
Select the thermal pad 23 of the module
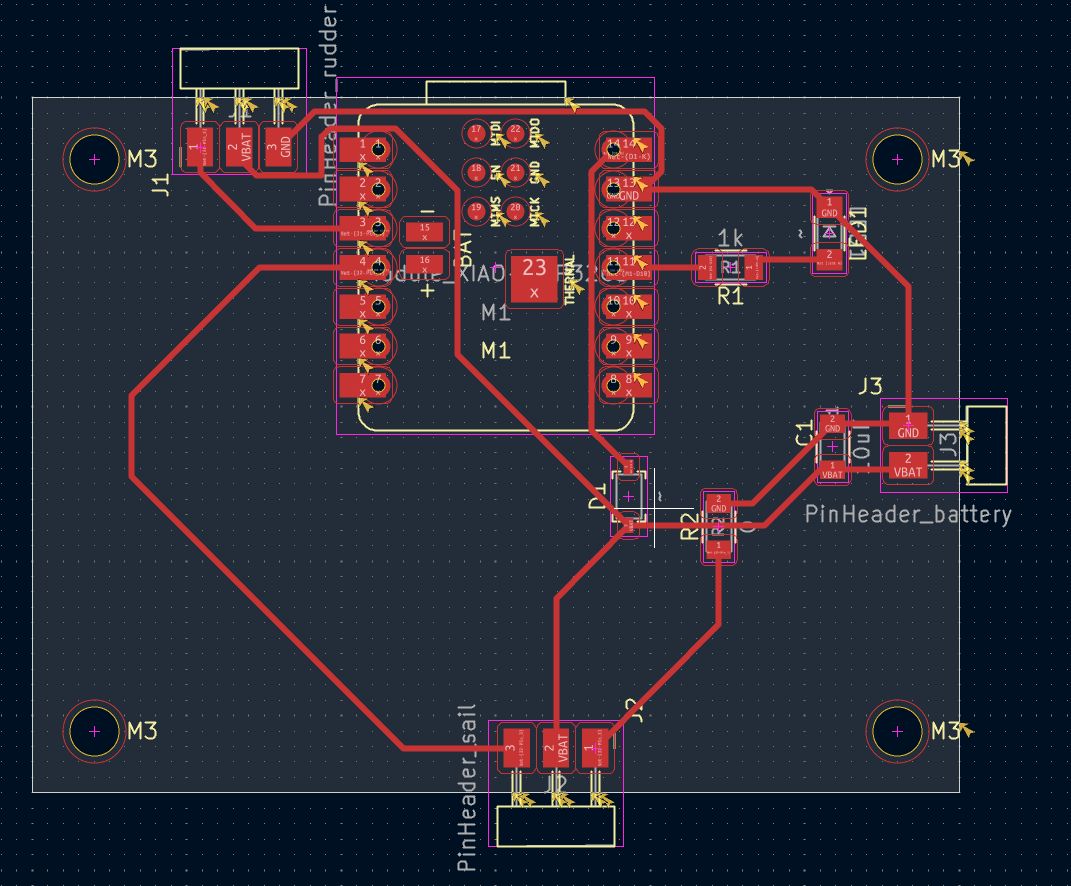click(x=534, y=279)
